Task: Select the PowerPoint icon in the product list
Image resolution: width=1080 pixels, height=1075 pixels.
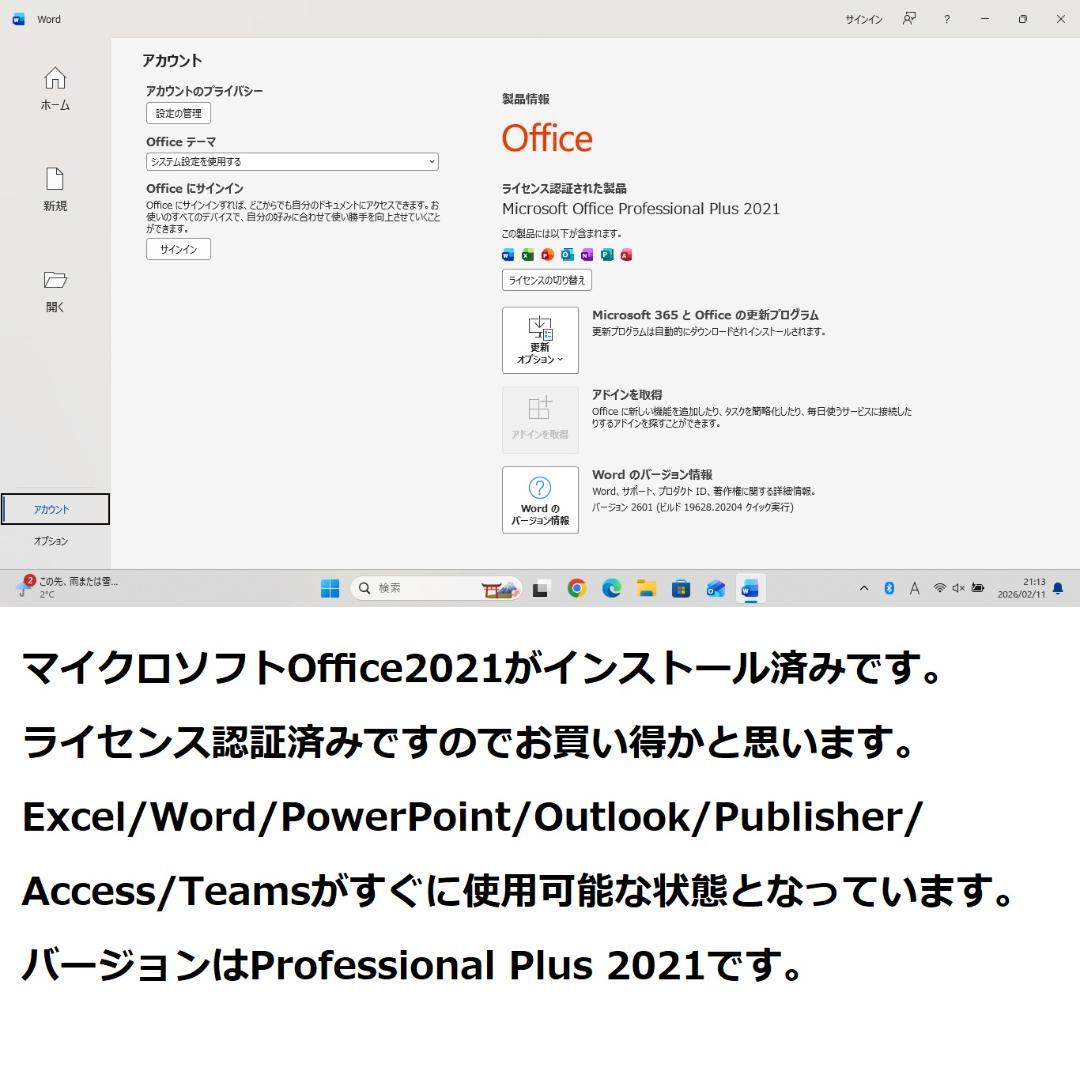Action: [547, 255]
